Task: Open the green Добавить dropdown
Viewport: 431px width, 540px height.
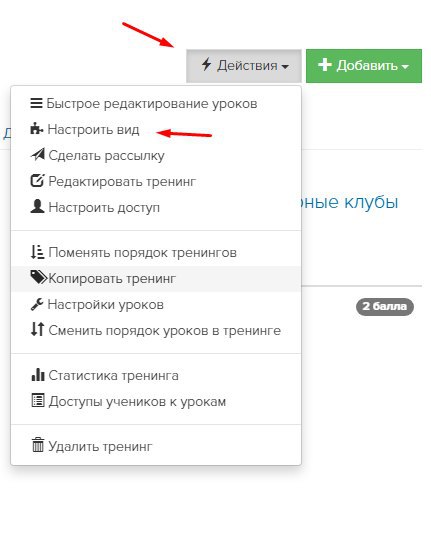Action: tap(364, 65)
